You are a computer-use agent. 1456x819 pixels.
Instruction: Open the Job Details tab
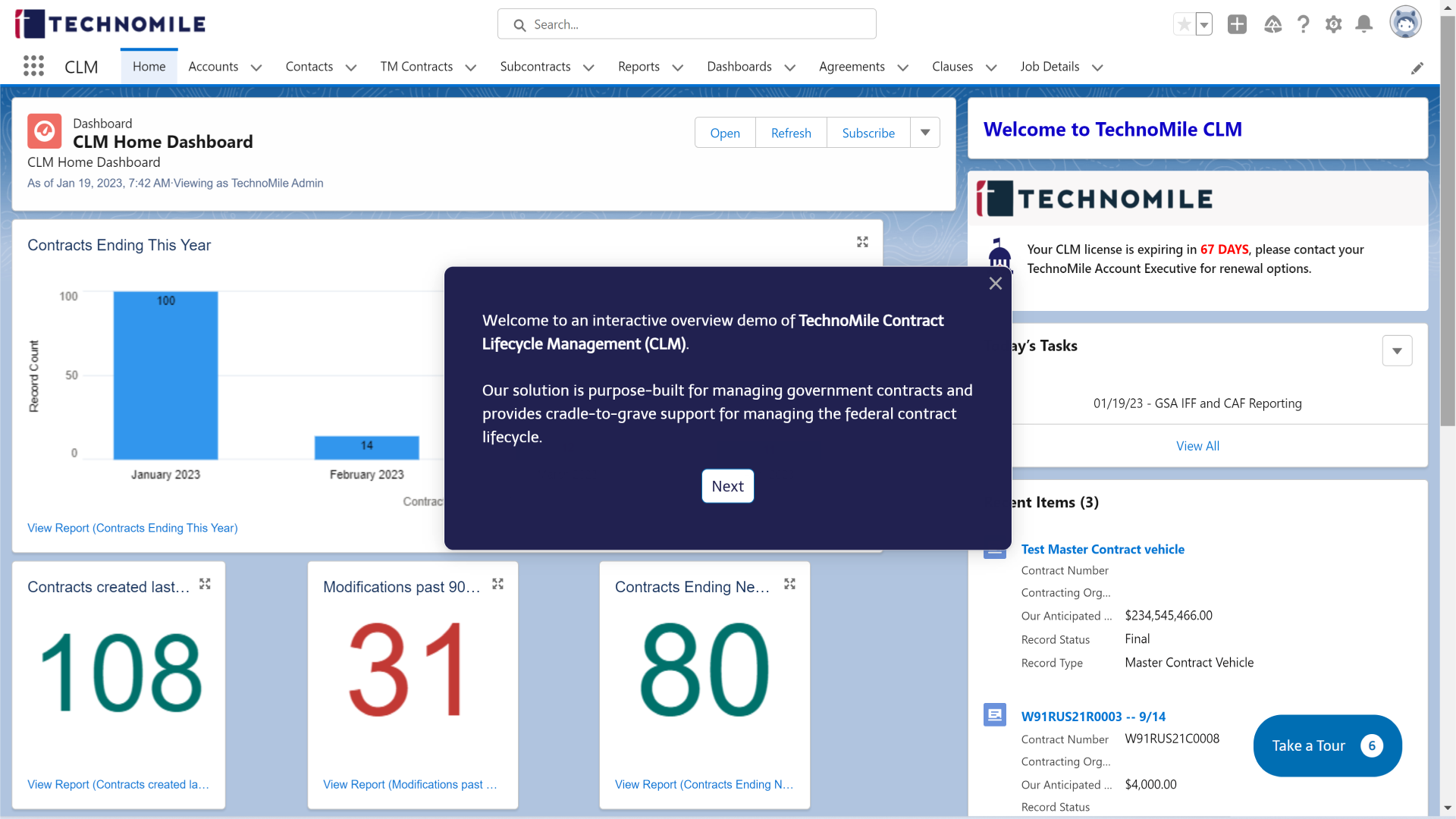pos(1050,67)
